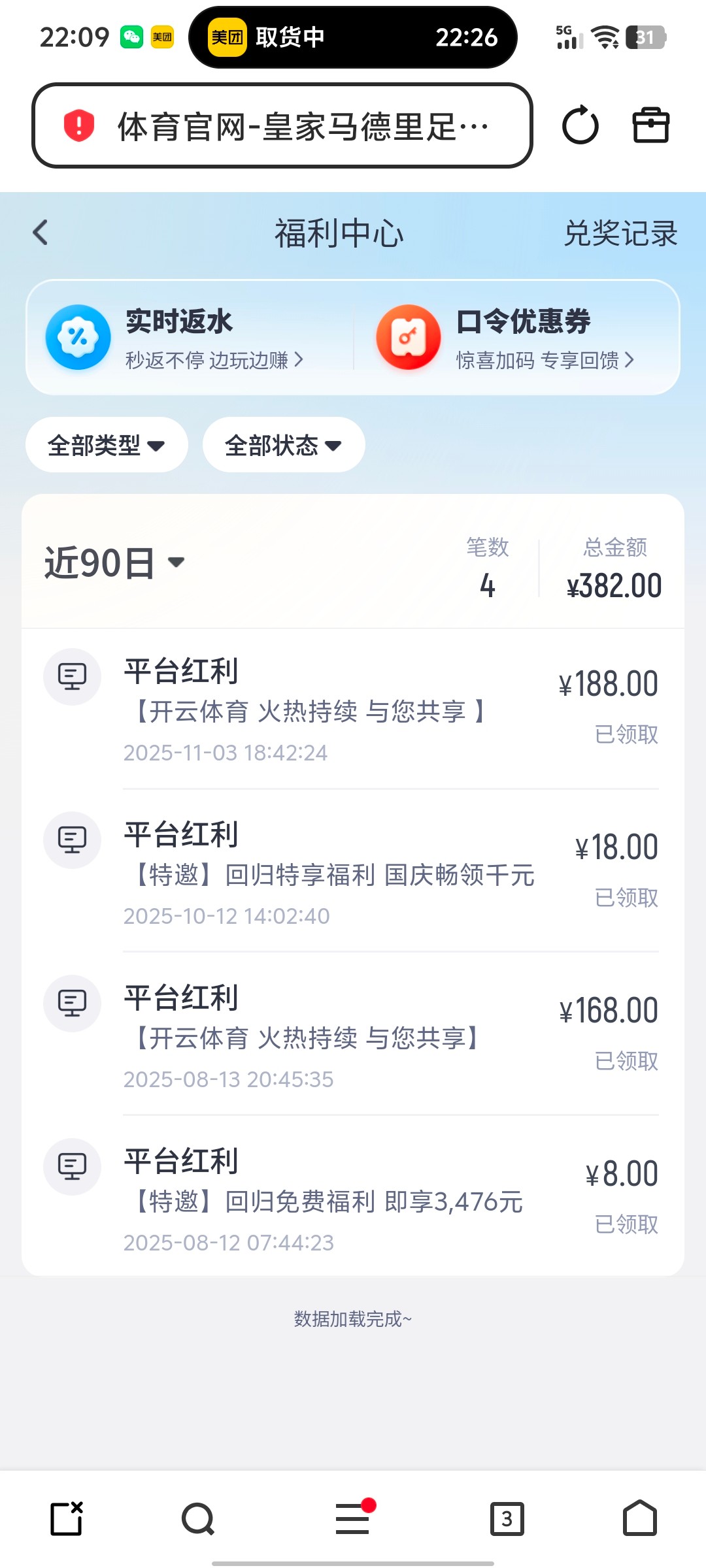Change the 近90日 date range
Viewport: 706px width, 1568px height.
[114, 563]
